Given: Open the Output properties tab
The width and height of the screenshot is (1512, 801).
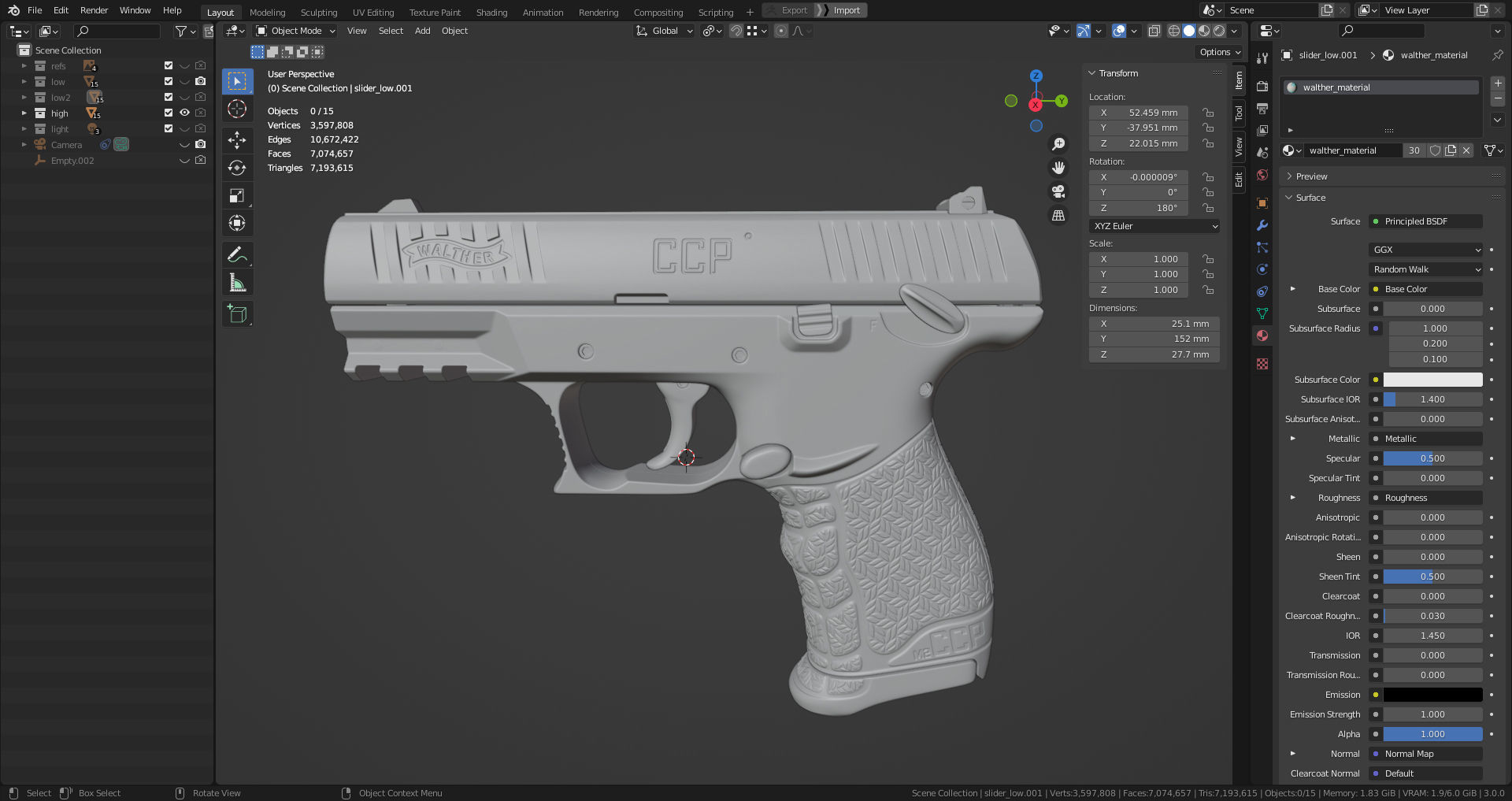Looking at the screenshot, I should point(1262,108).
